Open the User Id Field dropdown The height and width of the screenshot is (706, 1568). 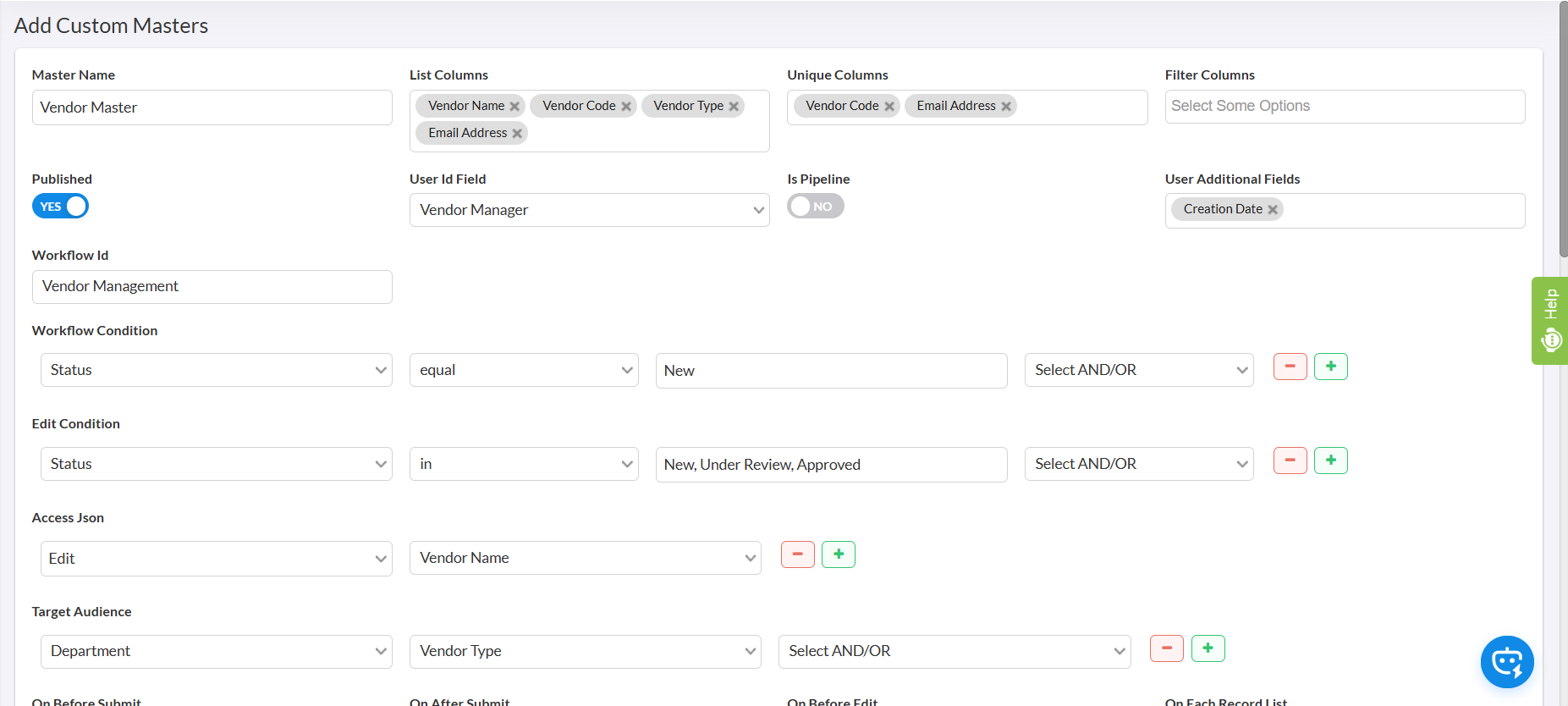(589, 210)
